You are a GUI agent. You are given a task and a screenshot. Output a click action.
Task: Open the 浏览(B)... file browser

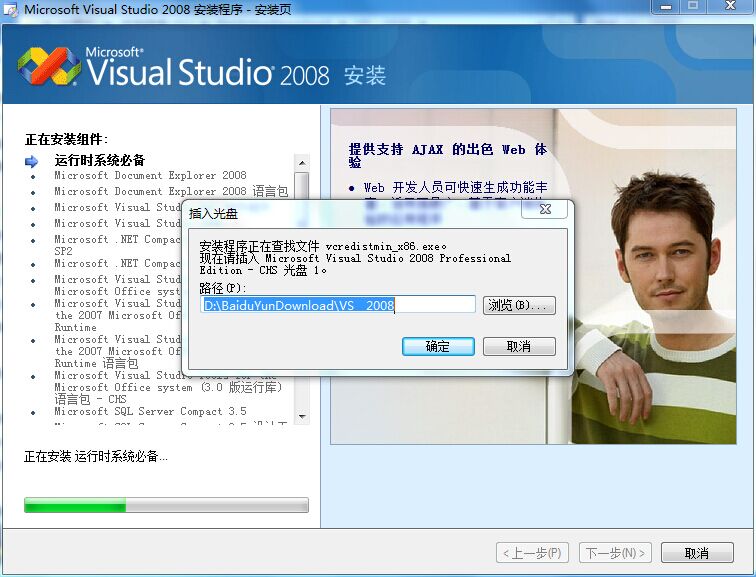pos(519,305)
